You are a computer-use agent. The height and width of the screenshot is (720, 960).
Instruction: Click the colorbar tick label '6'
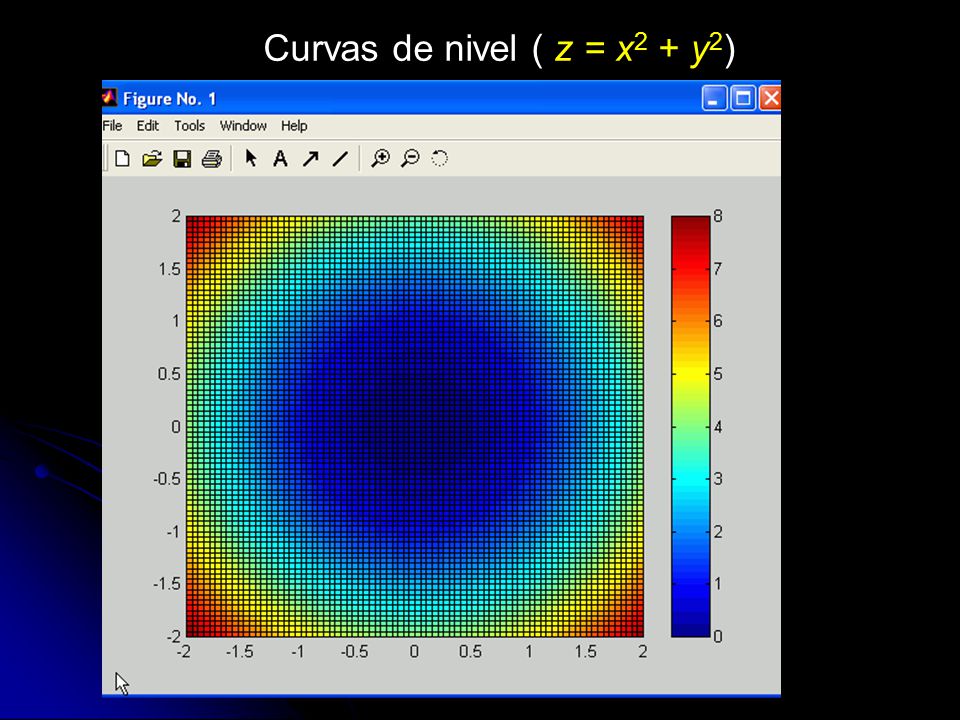coord(718,321)
